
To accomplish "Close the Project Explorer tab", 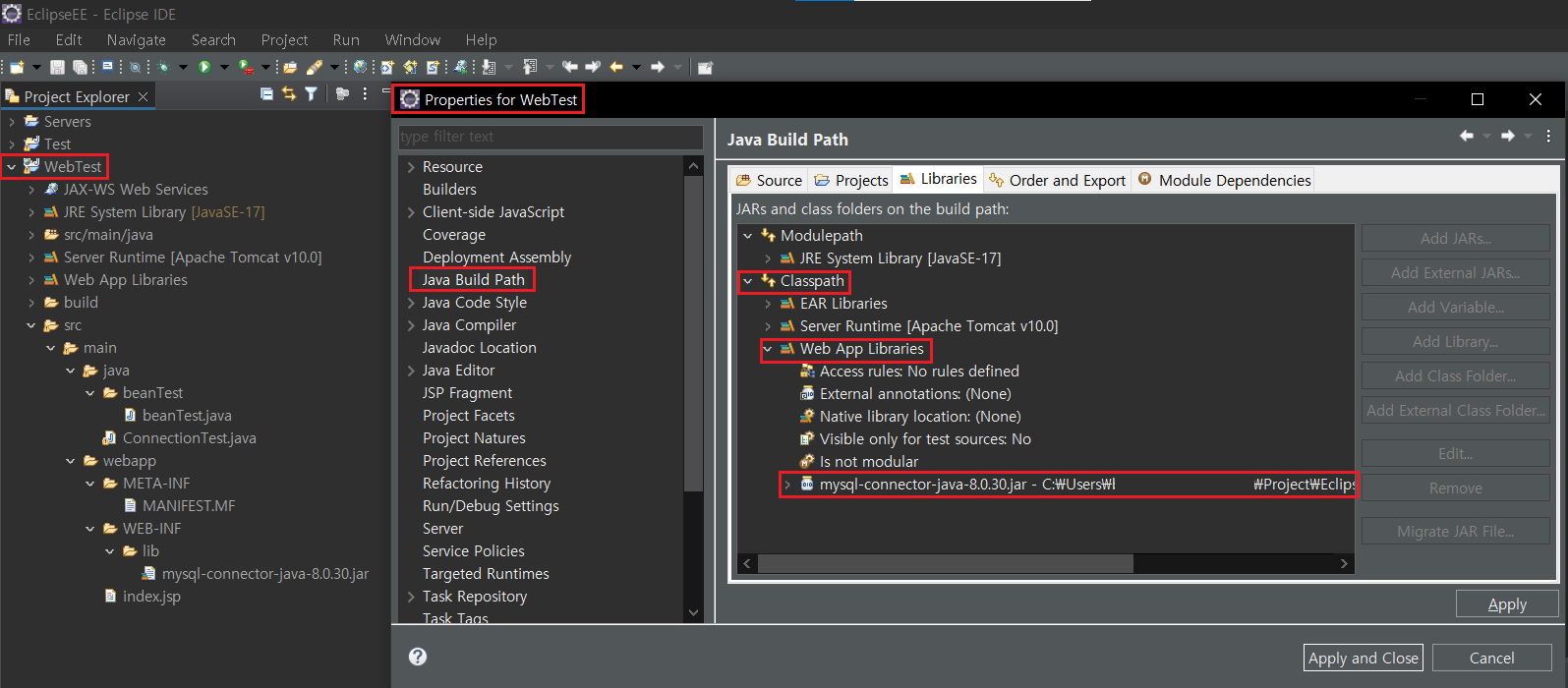I will pyautogui.click(x=144, y=96).
